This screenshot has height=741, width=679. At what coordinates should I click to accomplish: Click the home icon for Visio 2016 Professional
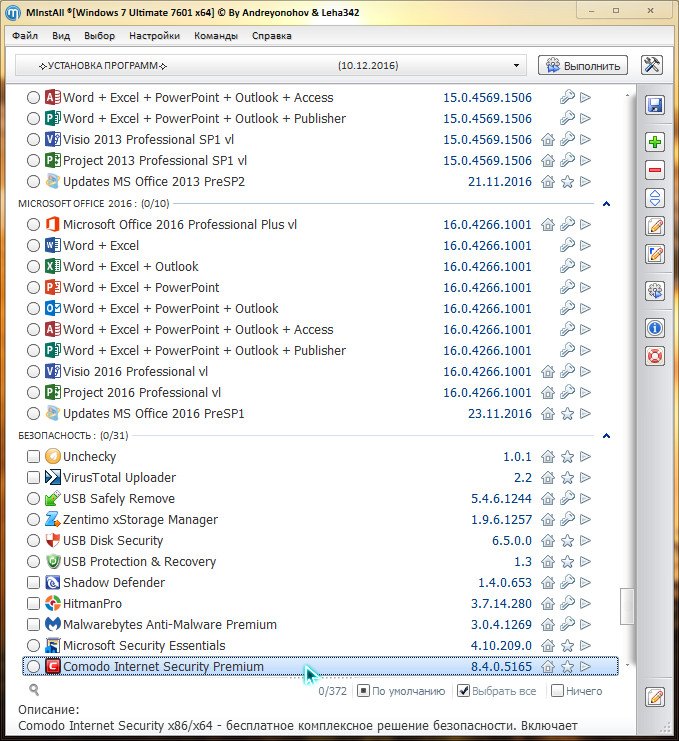[548, 371]
